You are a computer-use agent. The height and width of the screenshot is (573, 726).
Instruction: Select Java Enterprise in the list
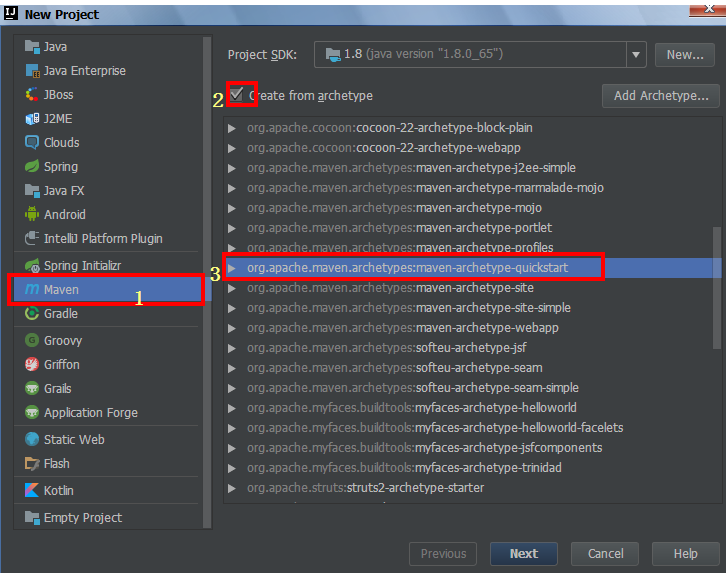point(106,71)
